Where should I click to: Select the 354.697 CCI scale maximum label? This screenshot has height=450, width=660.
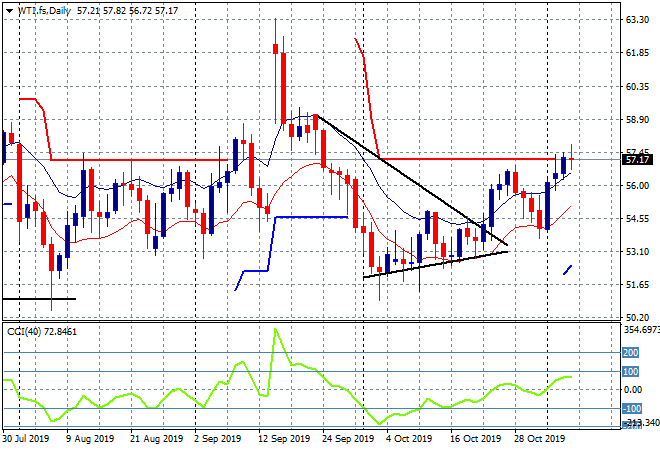[x=641, y=330]
